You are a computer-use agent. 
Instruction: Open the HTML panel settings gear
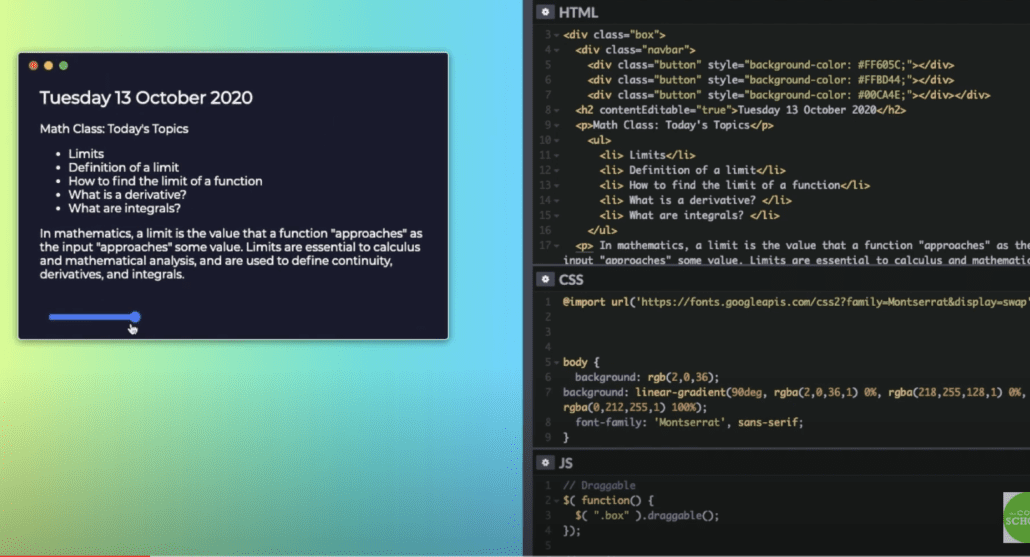point(545,12)
